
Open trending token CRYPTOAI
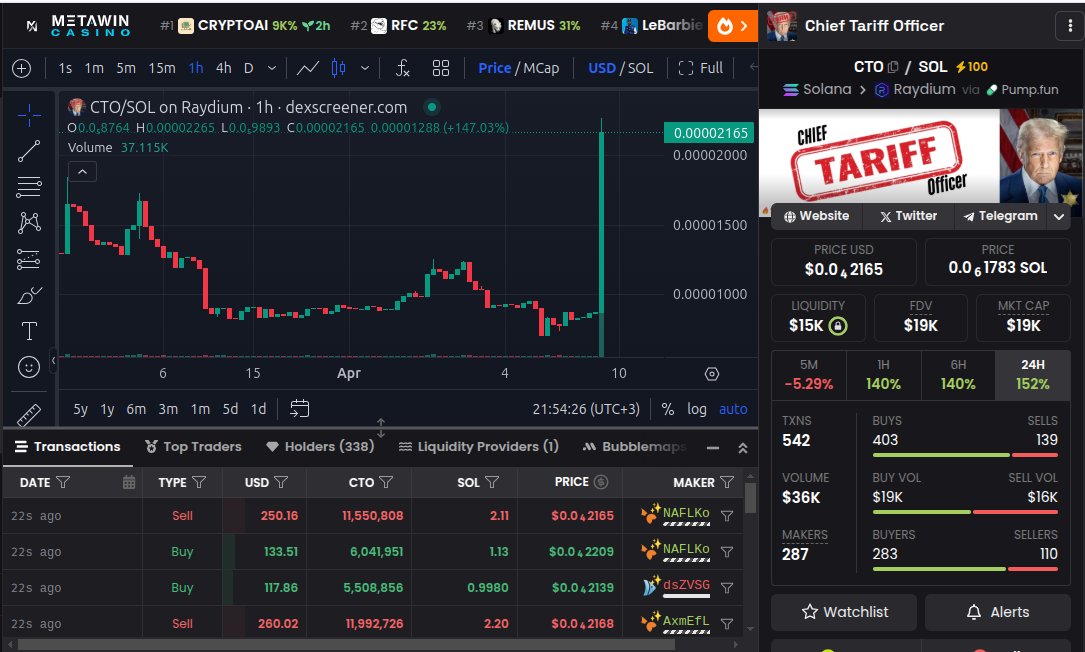click(x=246, y=26)
